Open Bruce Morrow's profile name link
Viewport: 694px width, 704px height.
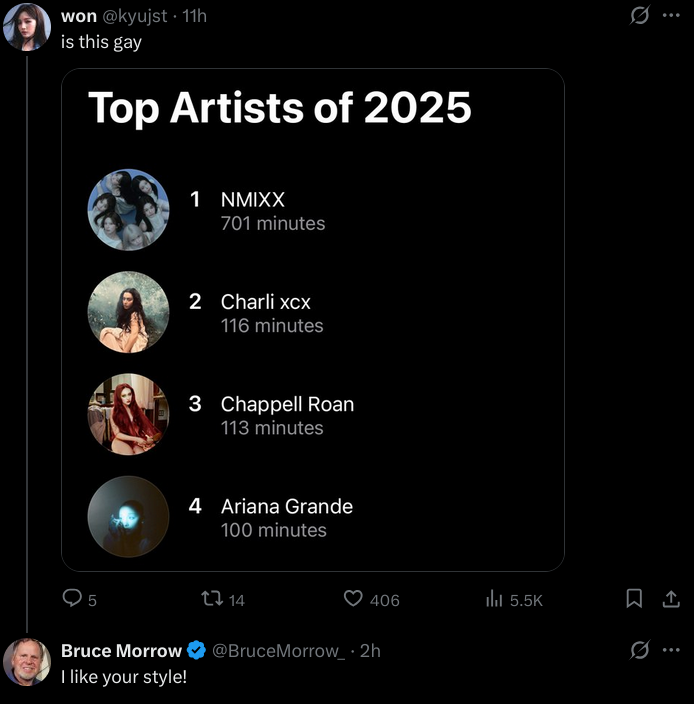click(x=121, y=651)
